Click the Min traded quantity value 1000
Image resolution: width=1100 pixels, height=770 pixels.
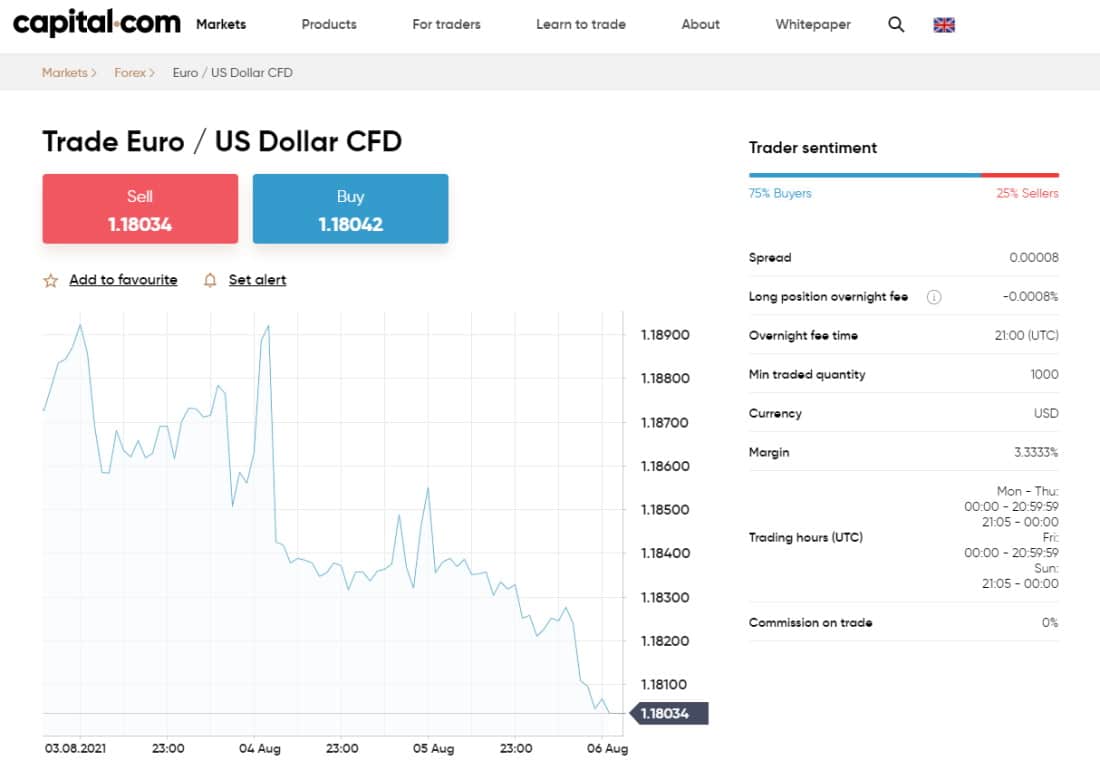click(1045, 374)
